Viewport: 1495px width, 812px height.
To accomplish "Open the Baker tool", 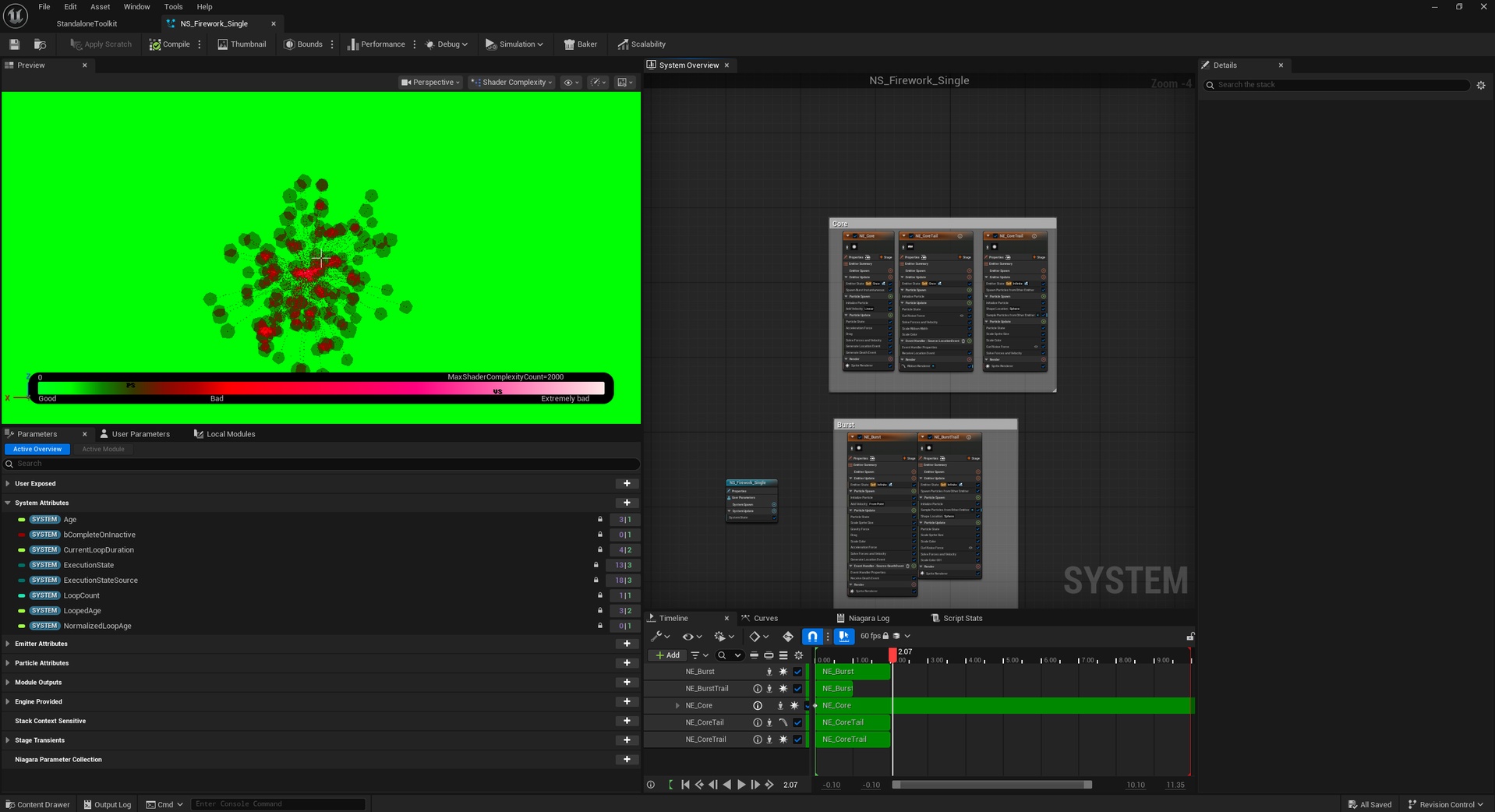I will coord(581,44).
